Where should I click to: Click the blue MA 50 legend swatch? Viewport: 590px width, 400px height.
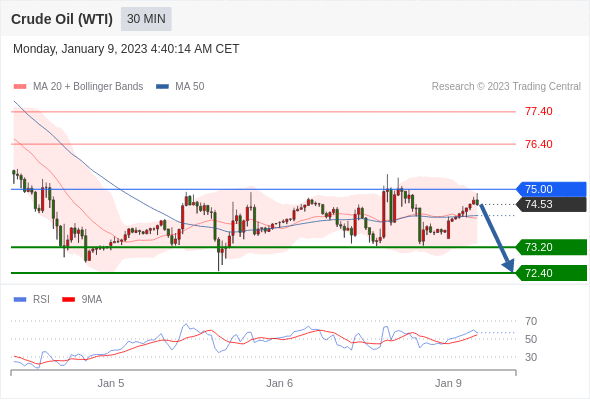tap(163, 87)
